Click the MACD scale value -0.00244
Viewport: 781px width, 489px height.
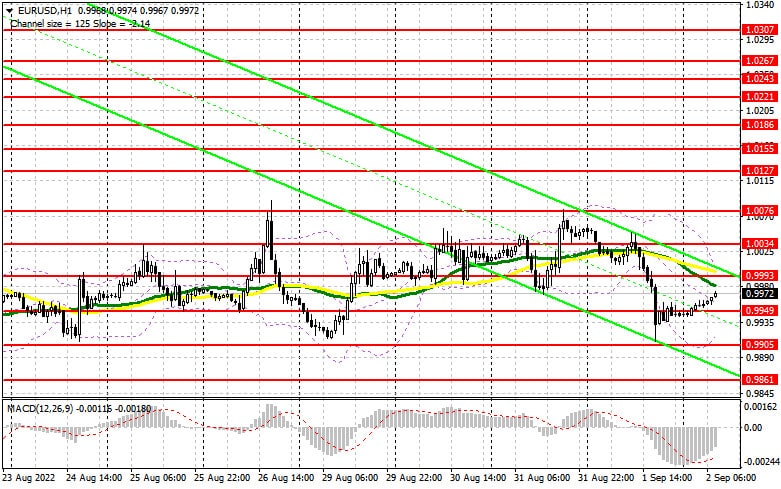[x=761, y=462]
